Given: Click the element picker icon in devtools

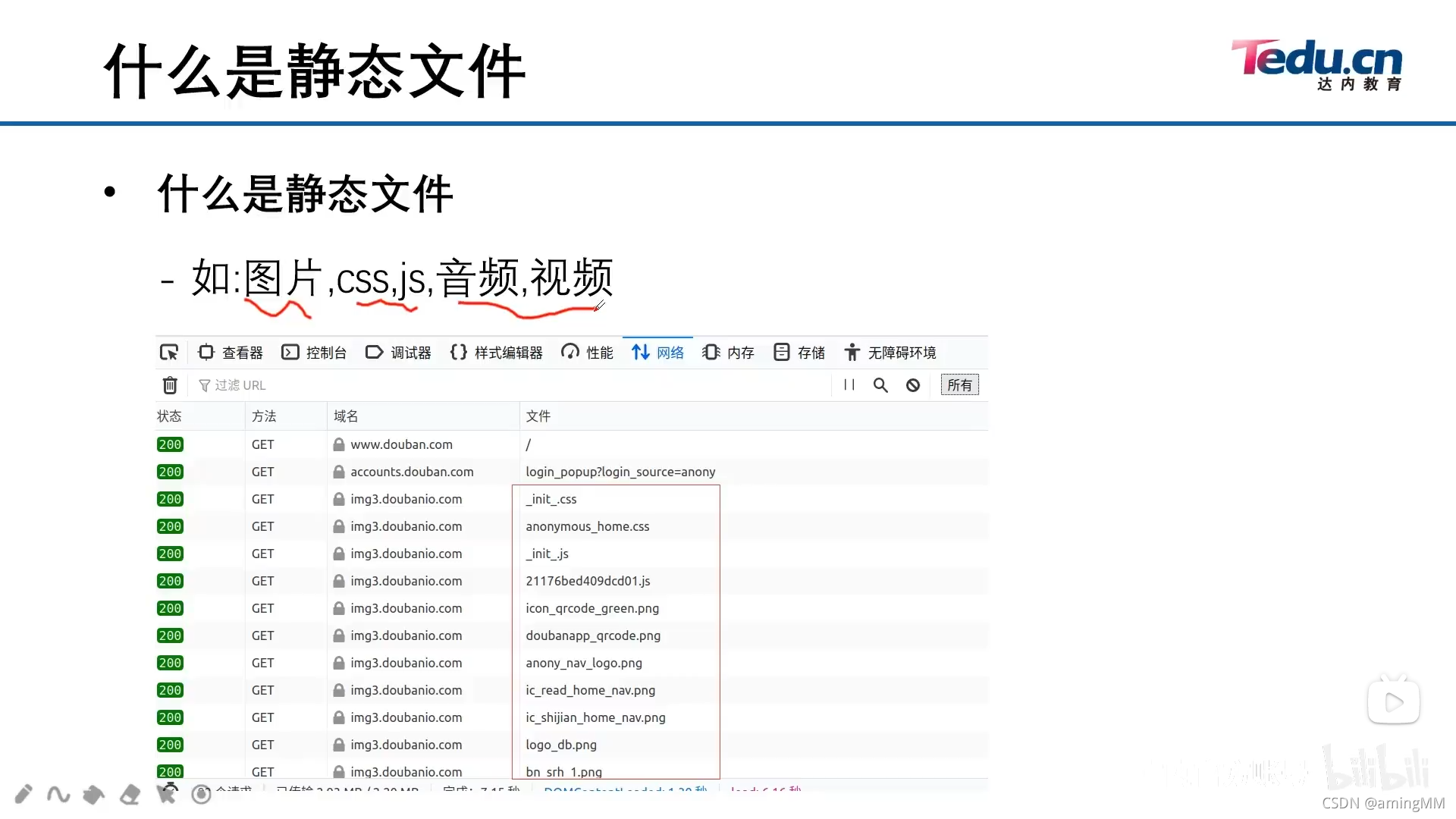Looking at the screenshot, I should [x=169, y=353].
